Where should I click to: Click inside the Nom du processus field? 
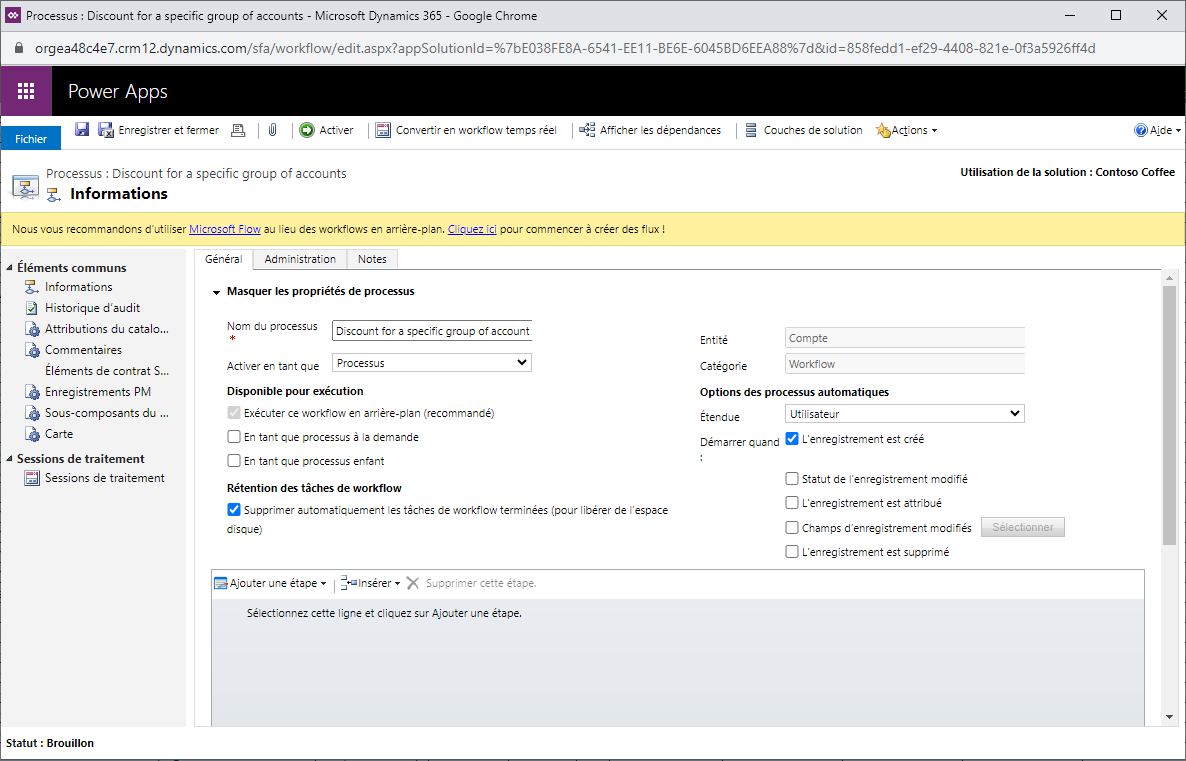click(x=431, y=330)
